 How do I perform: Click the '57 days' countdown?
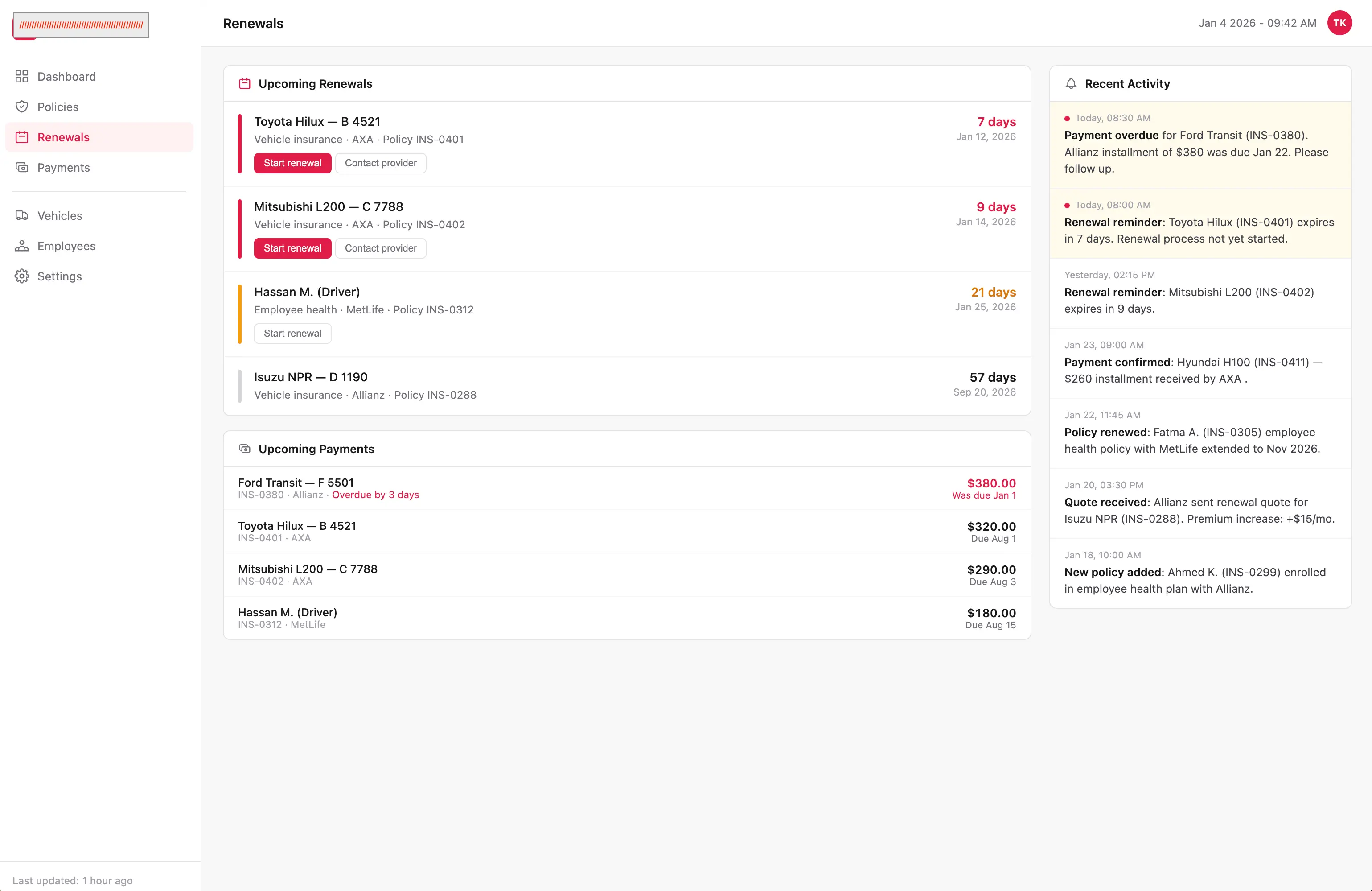pos(993,377)
